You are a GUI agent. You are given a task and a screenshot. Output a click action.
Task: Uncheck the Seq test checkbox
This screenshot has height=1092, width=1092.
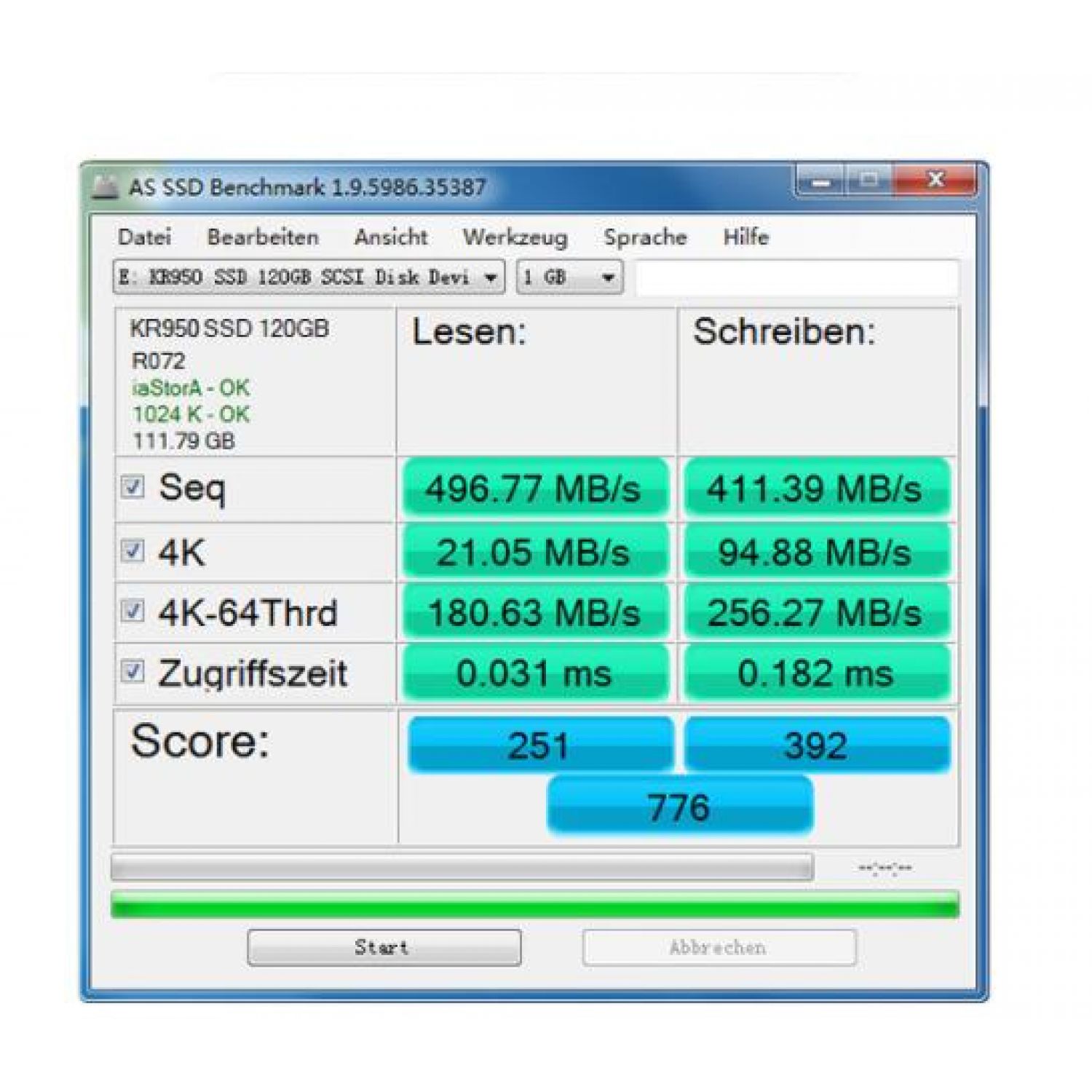click(x=132, y=486)
